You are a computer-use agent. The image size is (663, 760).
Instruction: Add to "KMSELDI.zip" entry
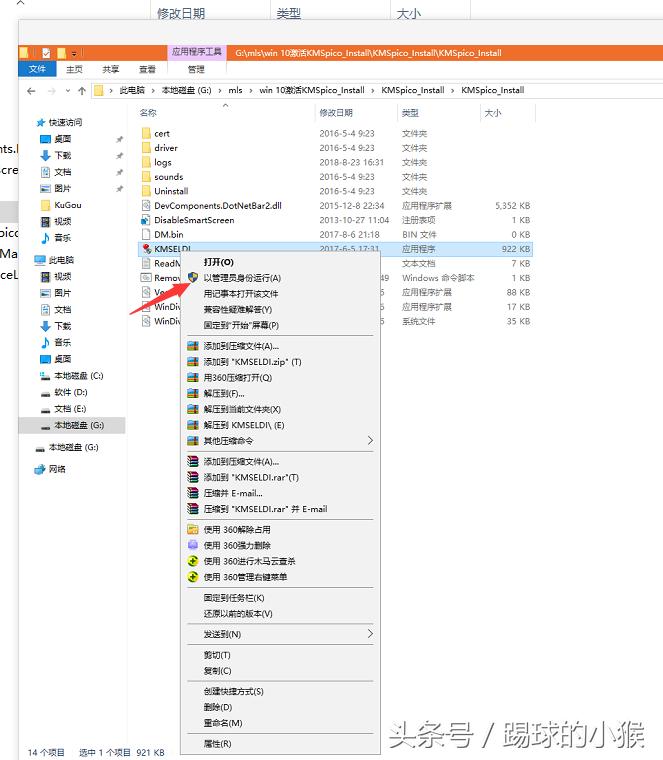pyautogui.click(x=253, y=362)
